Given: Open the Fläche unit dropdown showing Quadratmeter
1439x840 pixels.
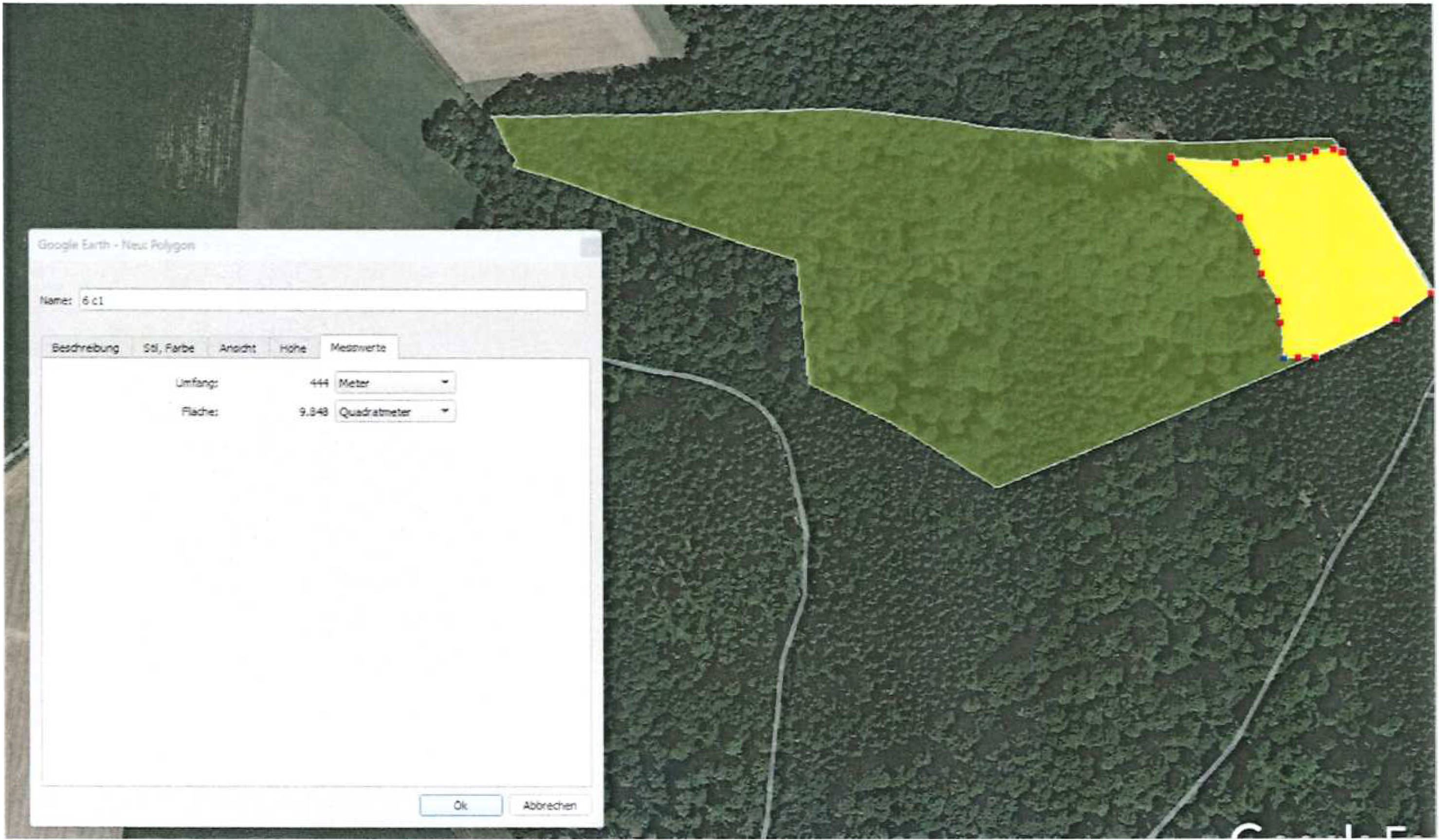Looking at the screenshot, I should (395, 412).
